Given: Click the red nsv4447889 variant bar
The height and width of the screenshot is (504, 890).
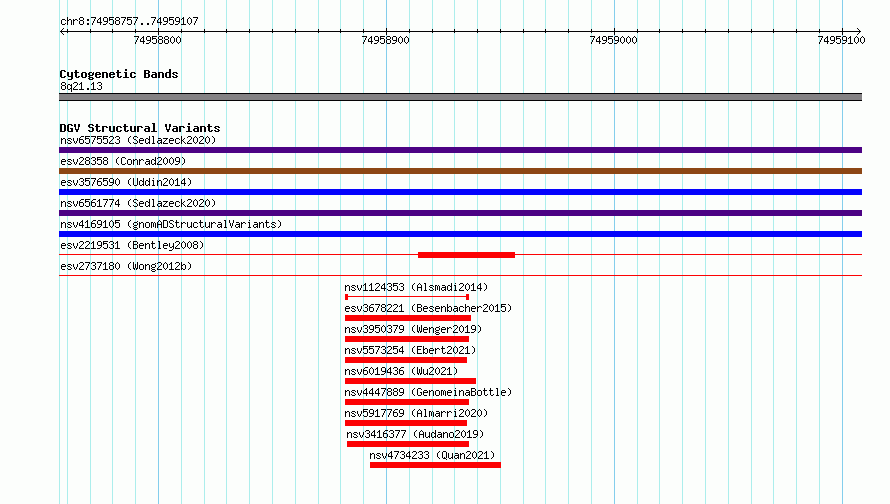Looking at the screenshot, I should [x=407, y=402].
